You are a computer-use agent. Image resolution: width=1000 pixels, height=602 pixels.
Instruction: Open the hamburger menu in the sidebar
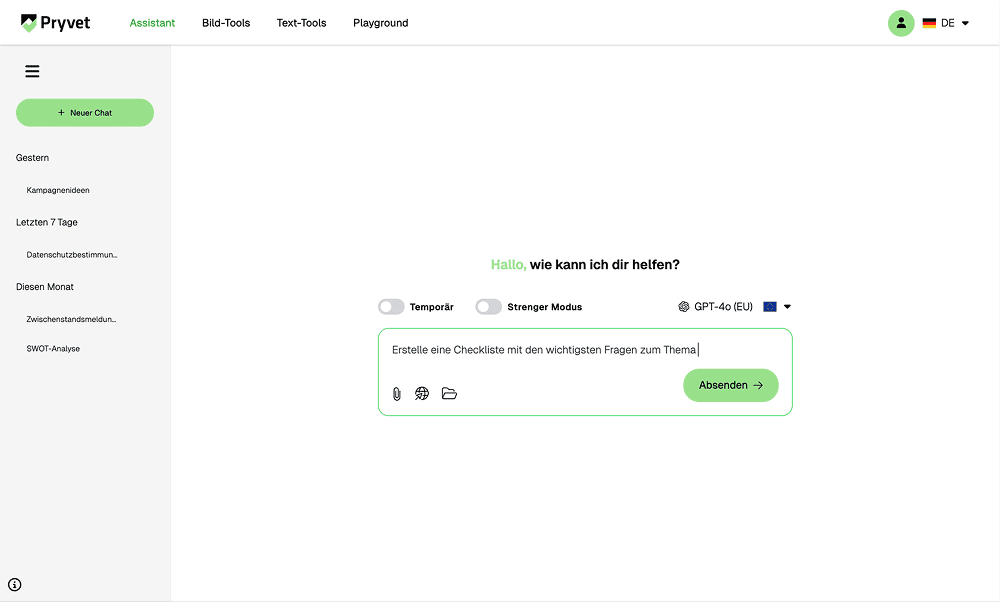pos(32,70)
